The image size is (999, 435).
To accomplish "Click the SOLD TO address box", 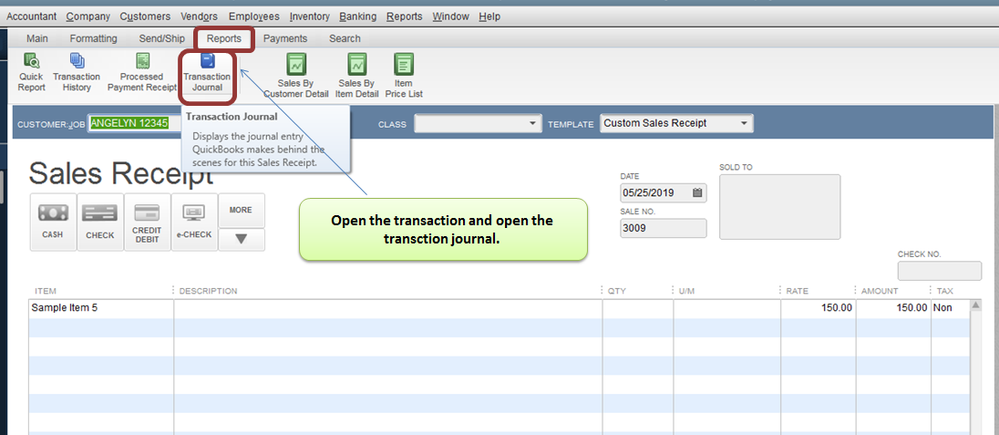I will (780, 207).
